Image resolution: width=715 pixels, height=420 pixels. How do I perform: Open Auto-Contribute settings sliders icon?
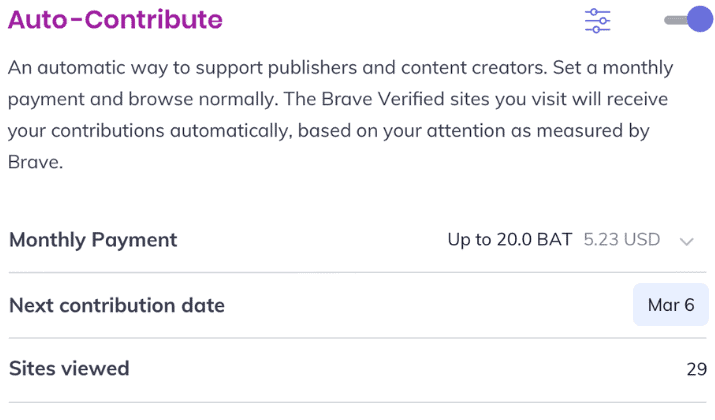[597, 21]
